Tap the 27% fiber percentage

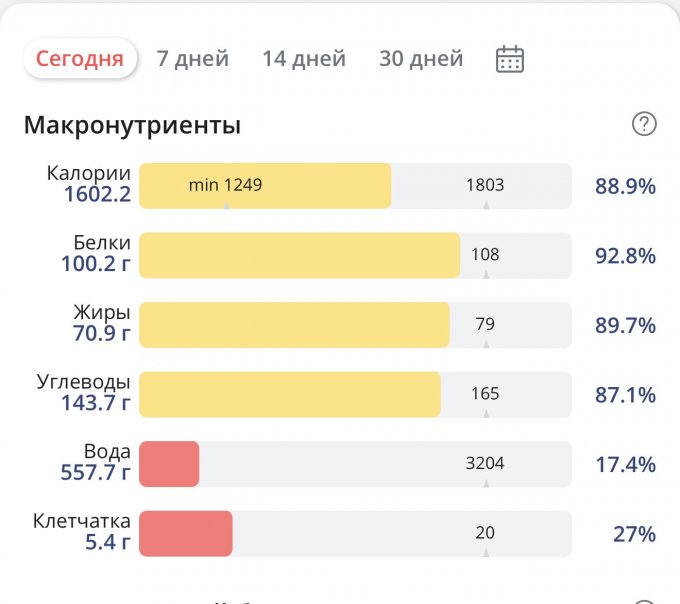click(634, 534)
